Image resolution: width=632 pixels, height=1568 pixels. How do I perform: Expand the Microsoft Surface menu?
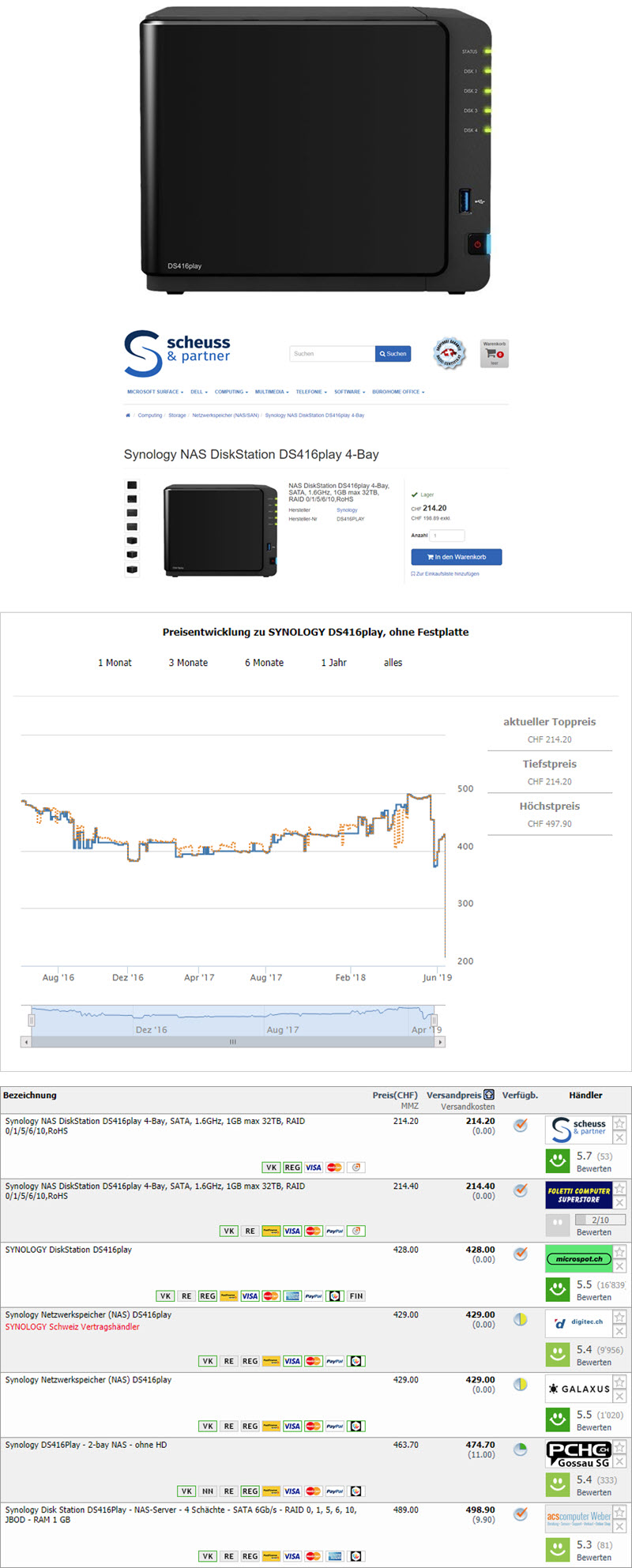pos(155,392)
